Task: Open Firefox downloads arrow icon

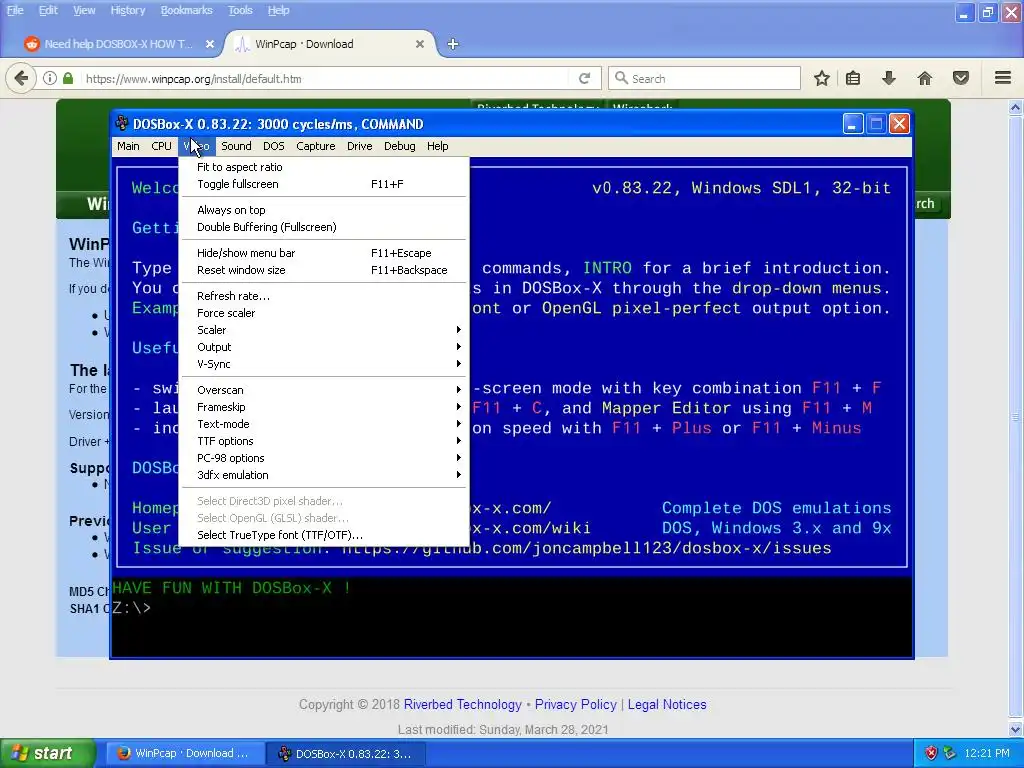Action: 888,78
